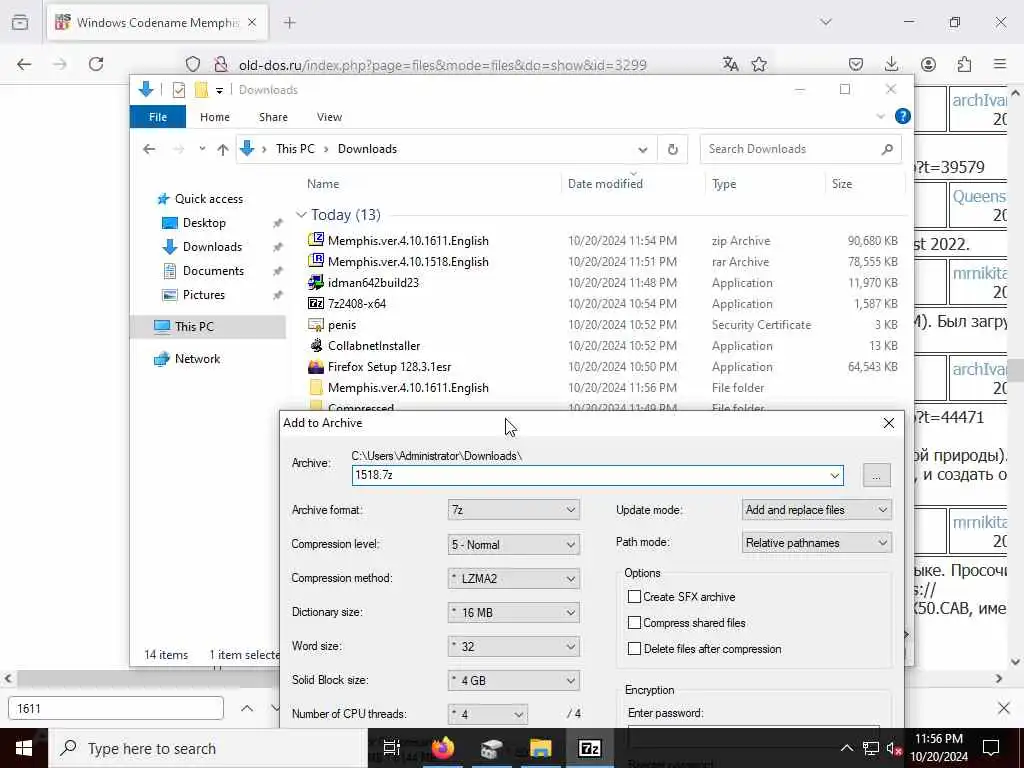Open the Update mode dropdown
Screen dimensions: 1024x768
[816, 509]
